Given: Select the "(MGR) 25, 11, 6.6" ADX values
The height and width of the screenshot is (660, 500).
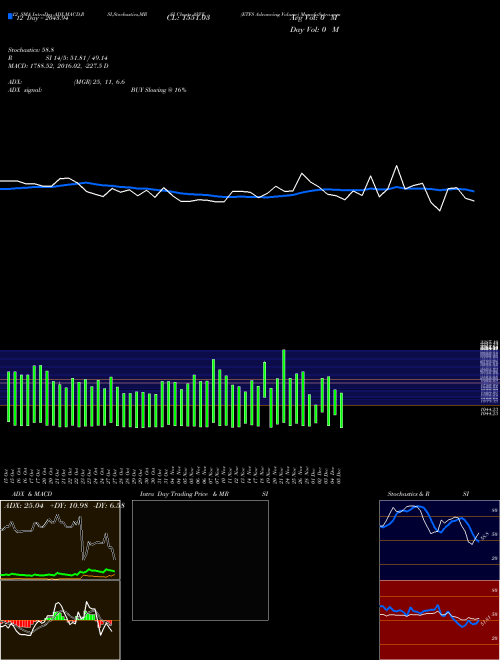Looking at the screenshot, I should (x=99, y=82).
